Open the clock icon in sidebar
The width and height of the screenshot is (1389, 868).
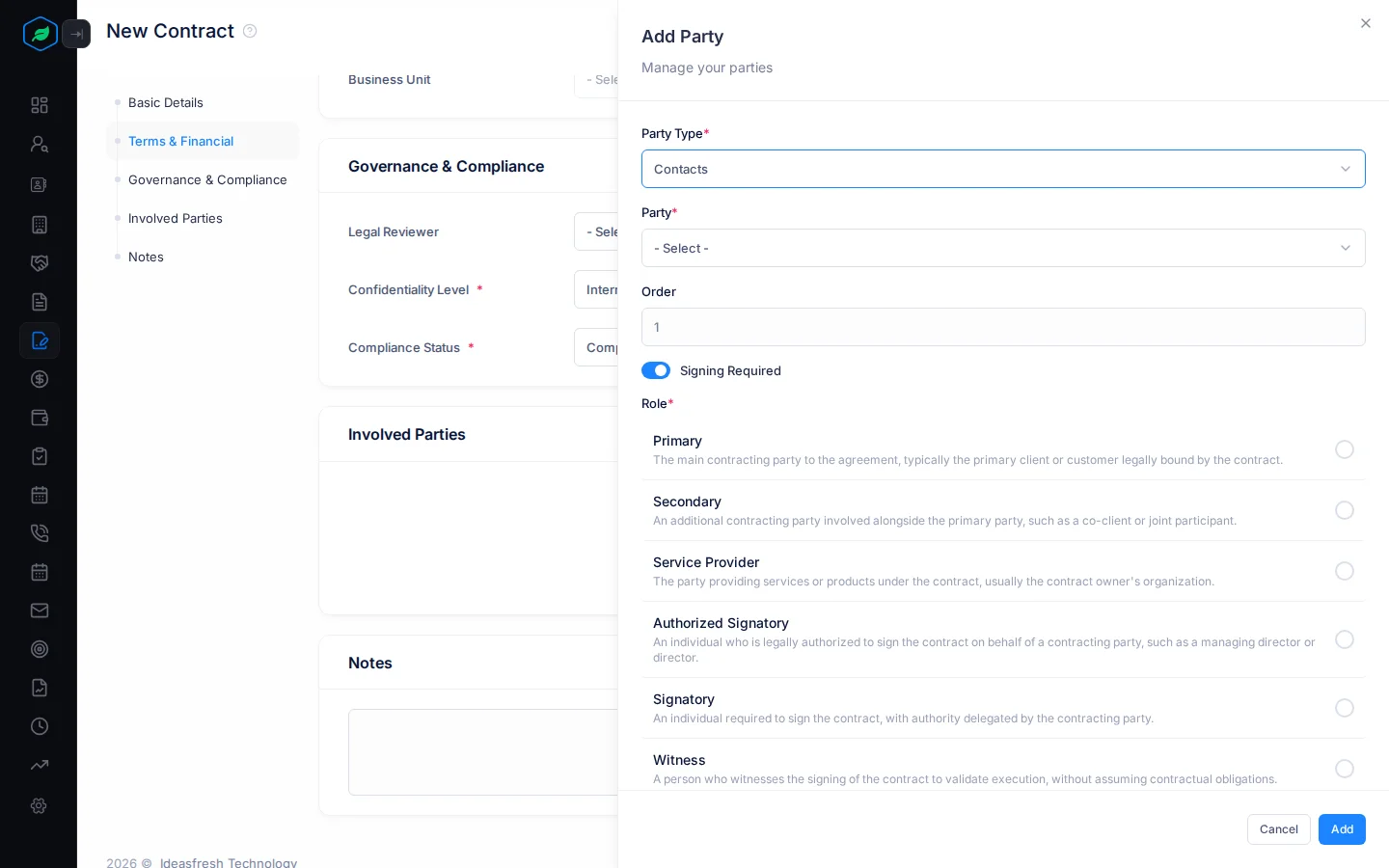tap(40, 726)
